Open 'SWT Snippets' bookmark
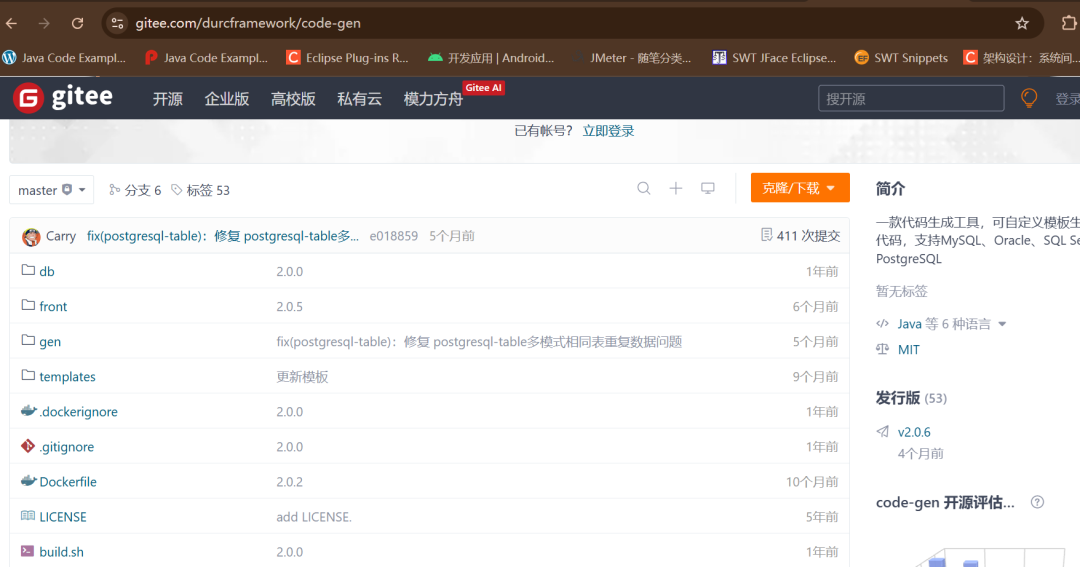 (x=901, y=58)
